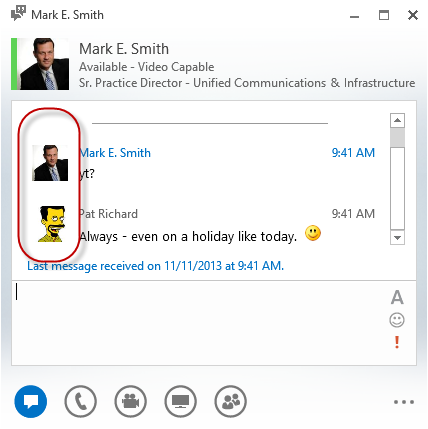Click conversation icon in title bar

[18, 14]
